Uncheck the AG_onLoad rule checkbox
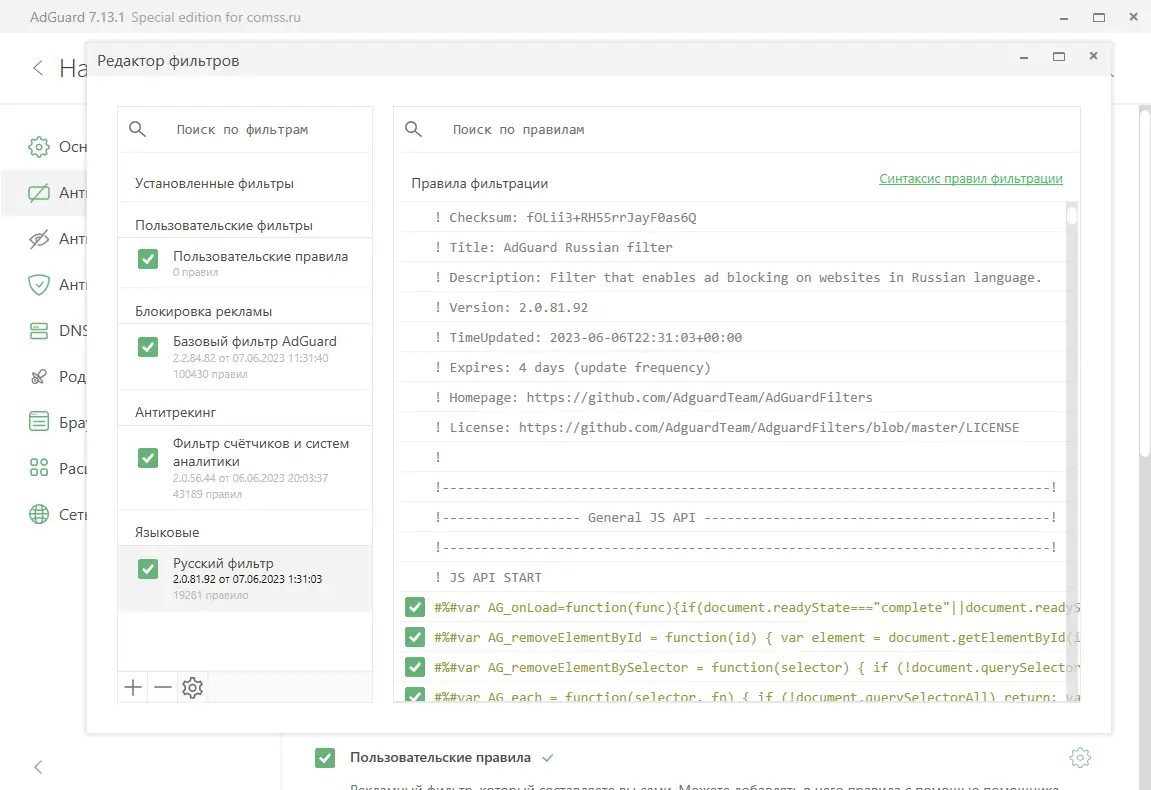 point(414,607)
